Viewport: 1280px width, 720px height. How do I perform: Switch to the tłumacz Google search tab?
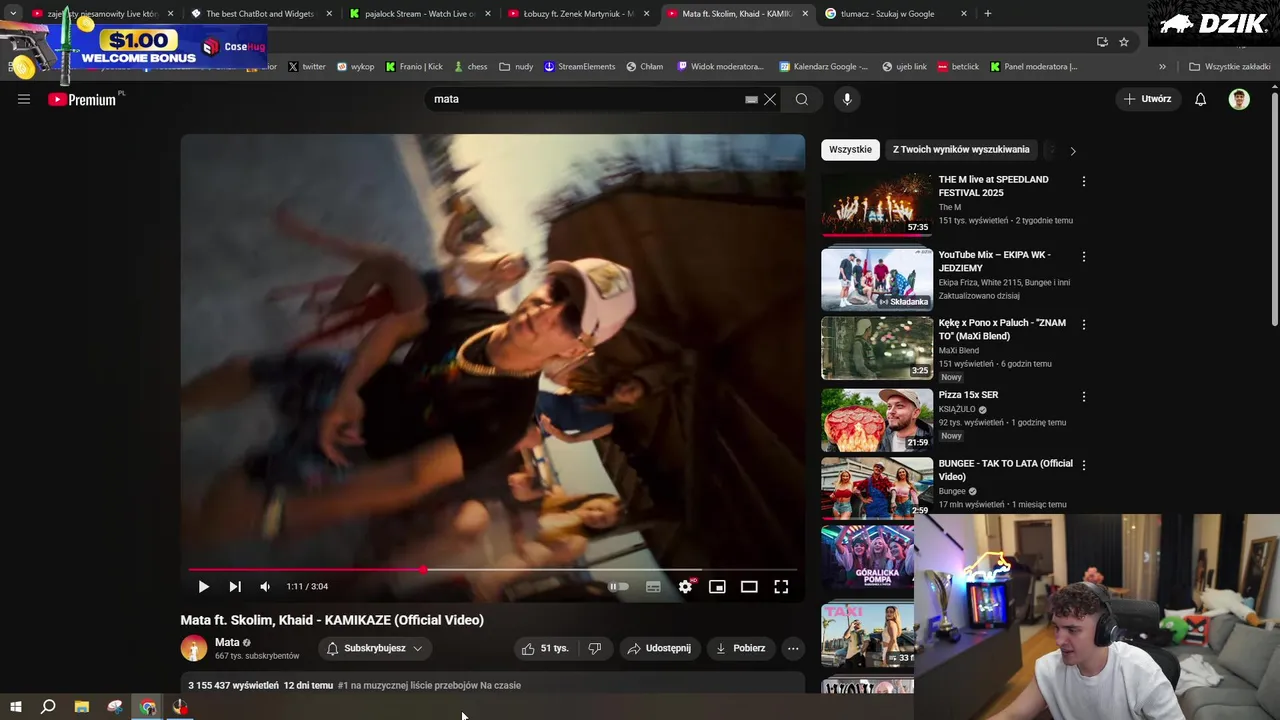pyautogui.click(x=888, y=14)
